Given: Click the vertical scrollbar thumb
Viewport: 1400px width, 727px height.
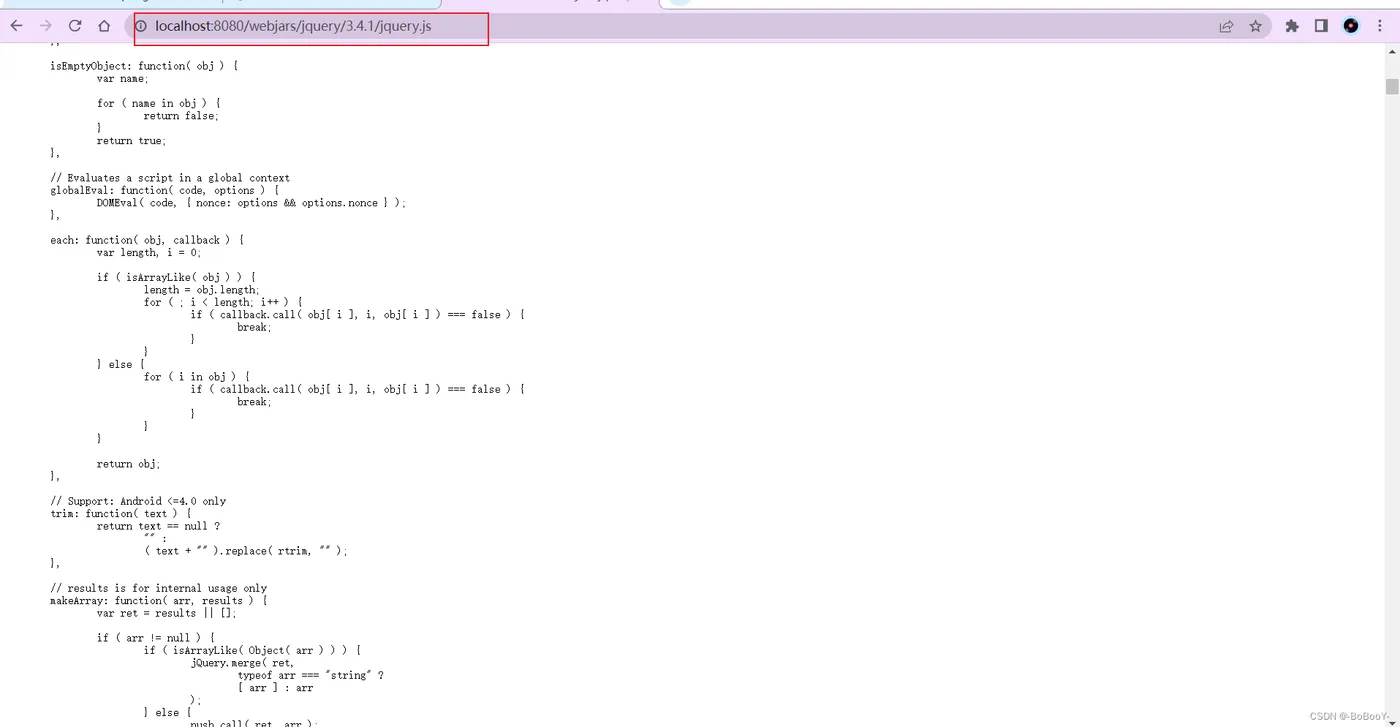Looking at the screenshot, I should (x=1392, y=86).
